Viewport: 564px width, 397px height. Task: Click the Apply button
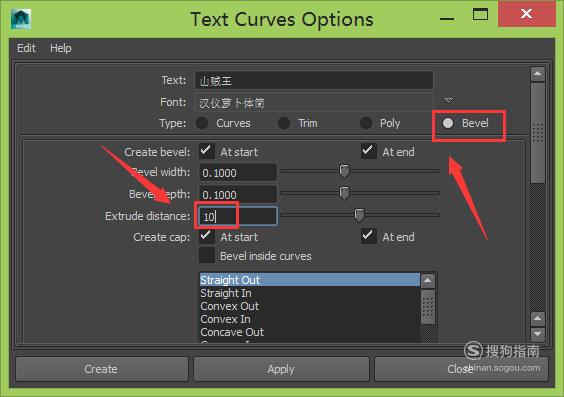pyautogui.click(x=281, y=369)
